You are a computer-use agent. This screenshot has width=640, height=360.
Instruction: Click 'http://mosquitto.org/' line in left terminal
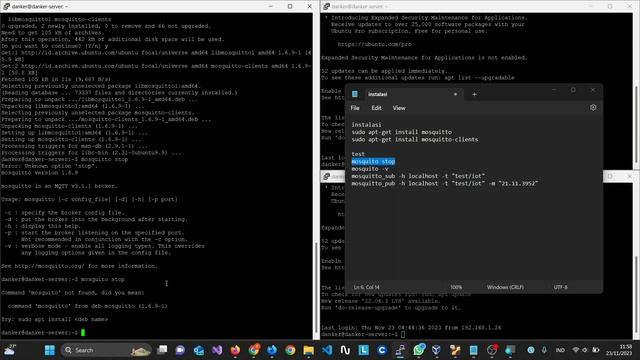click(79, 266)
